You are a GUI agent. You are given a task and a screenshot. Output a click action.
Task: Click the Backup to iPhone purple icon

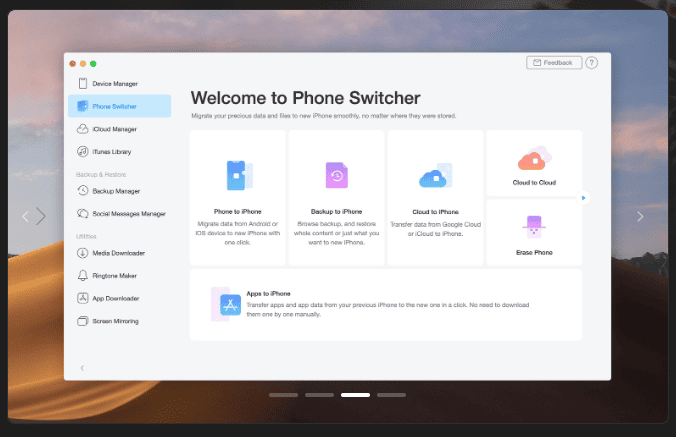pyautogui.click(x=337, y=175)
